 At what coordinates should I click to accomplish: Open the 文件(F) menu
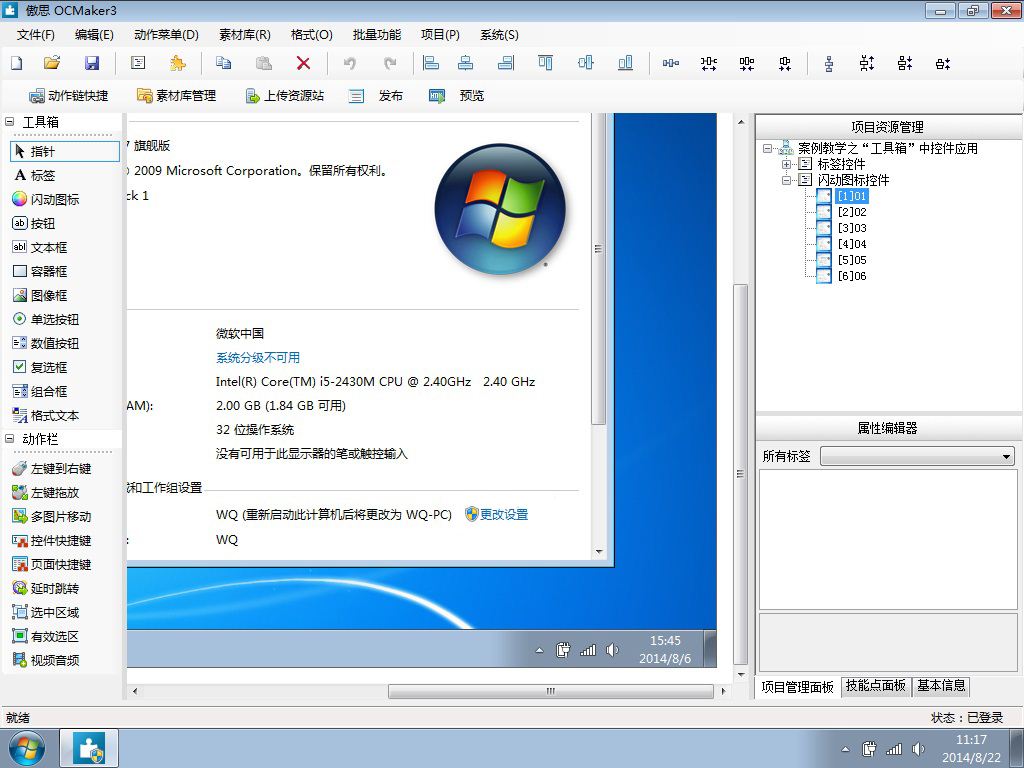click(35, 35)
